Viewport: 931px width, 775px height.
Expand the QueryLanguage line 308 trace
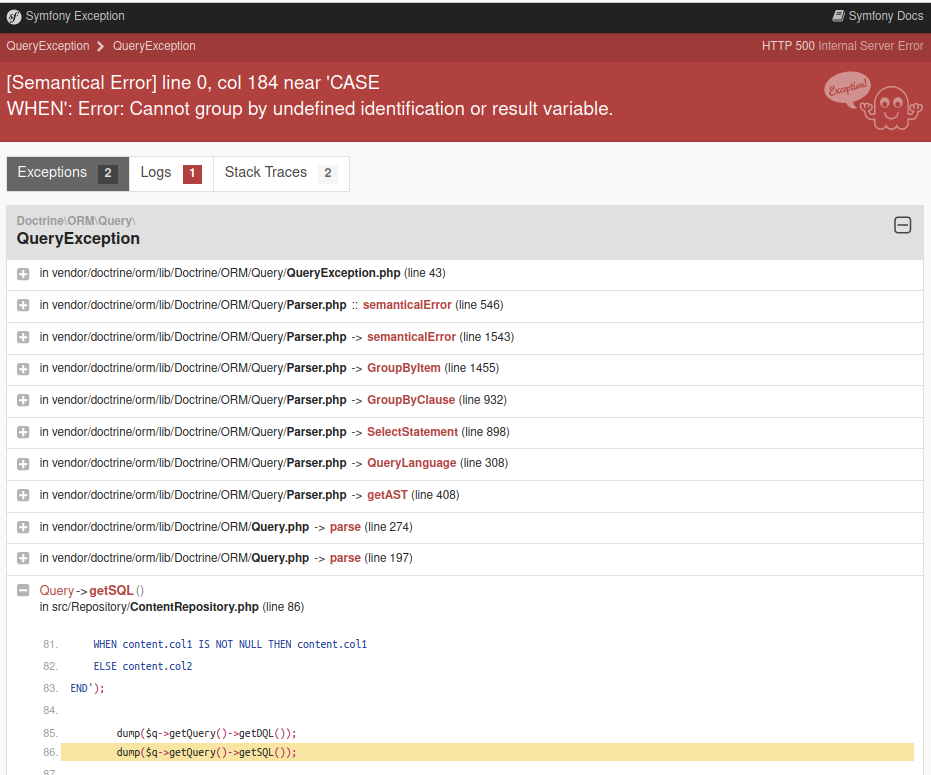23,464
